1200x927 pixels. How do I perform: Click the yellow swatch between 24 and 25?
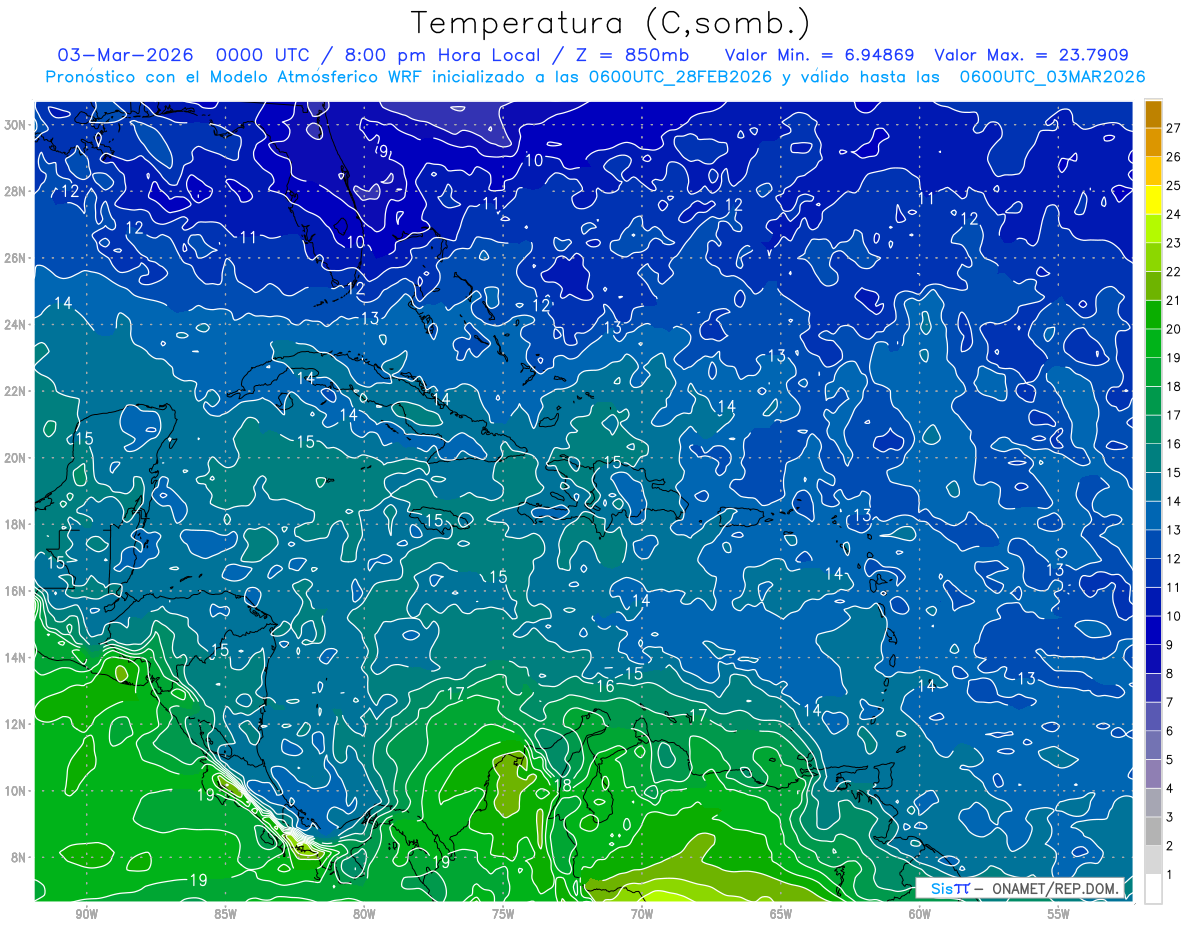(x=1153, y=200)
